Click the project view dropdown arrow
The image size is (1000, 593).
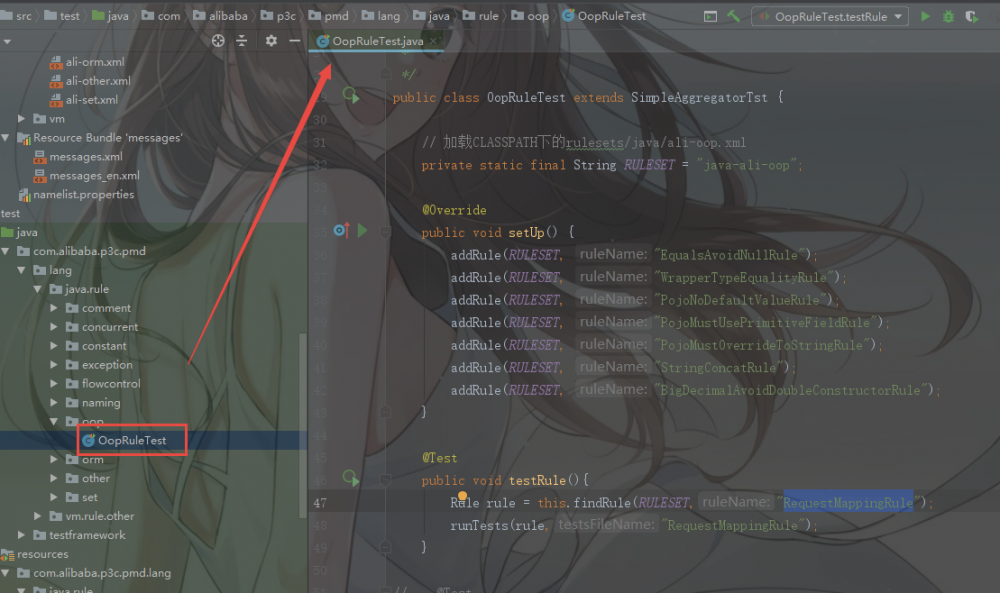(7, 41)
